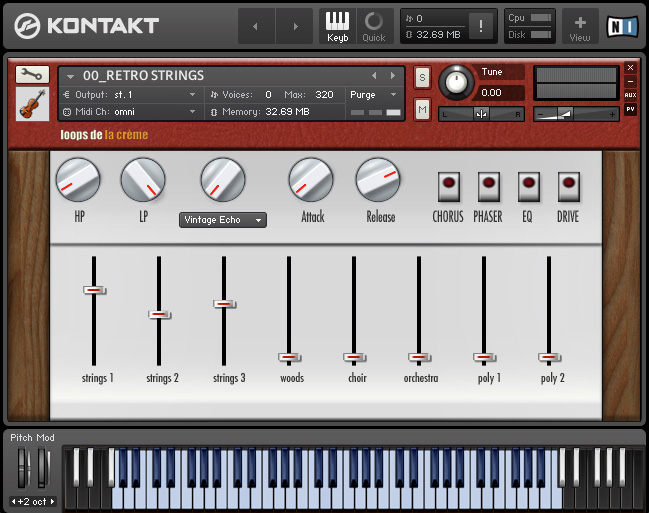The width and height of the screenshot is (649, 513).
Task: Click the Tune knob
Action: click(x=458, y=83)
